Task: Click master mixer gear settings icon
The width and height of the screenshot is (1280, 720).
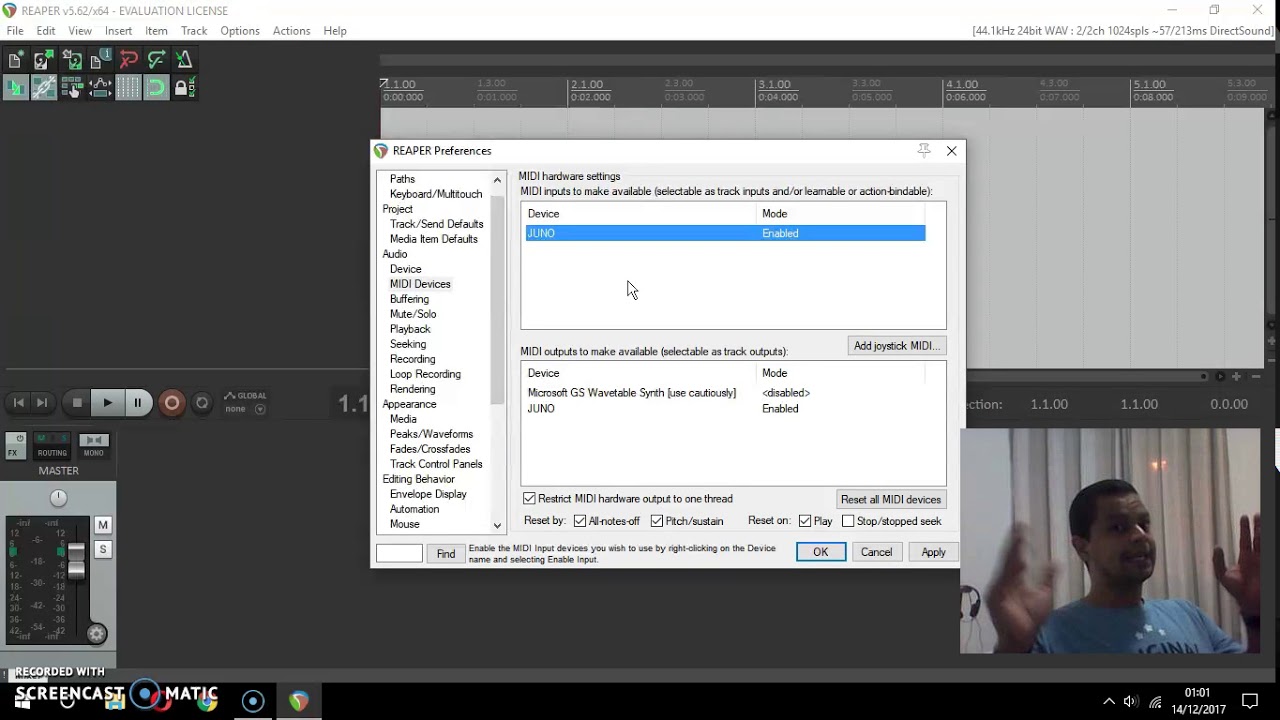Action: 96,633
